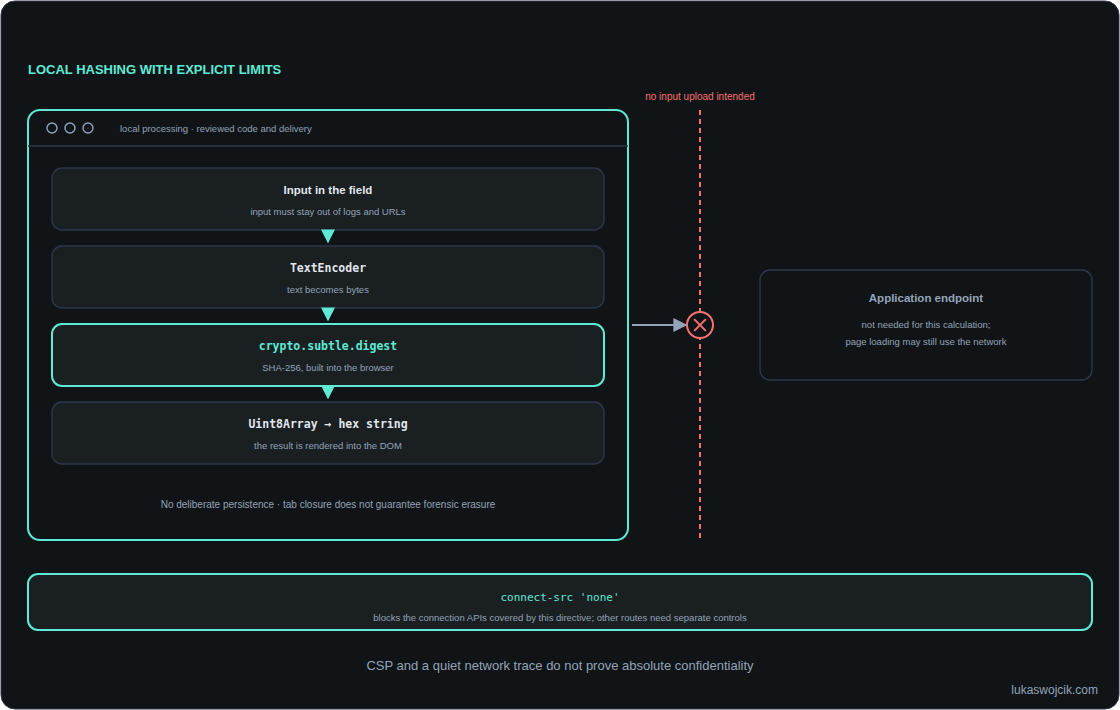Click the red blocked-connection X icon
Screen dimensions: 1120x710
(x=700, y=325)
